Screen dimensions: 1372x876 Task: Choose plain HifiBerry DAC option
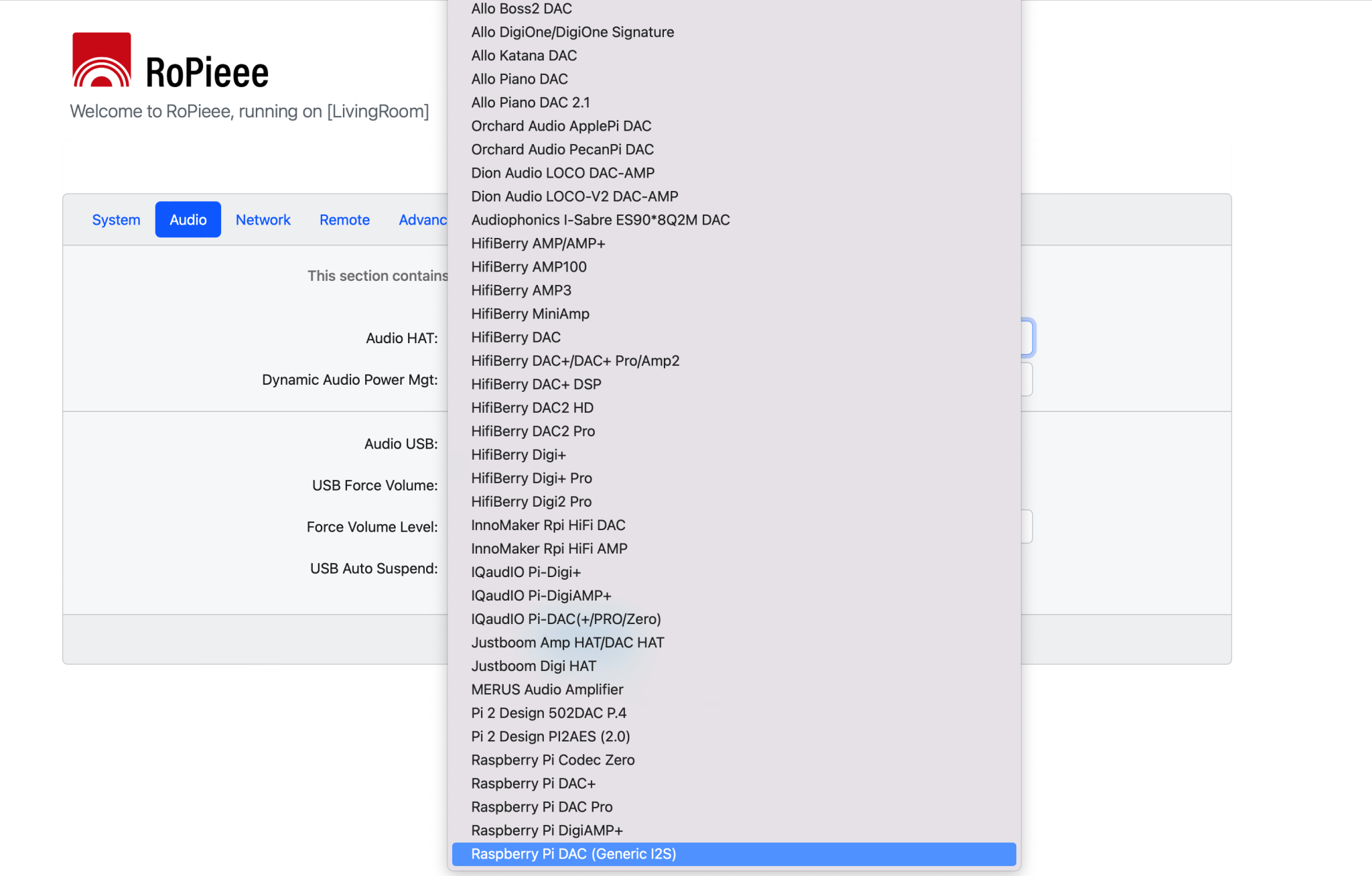[x=734, y=337]
